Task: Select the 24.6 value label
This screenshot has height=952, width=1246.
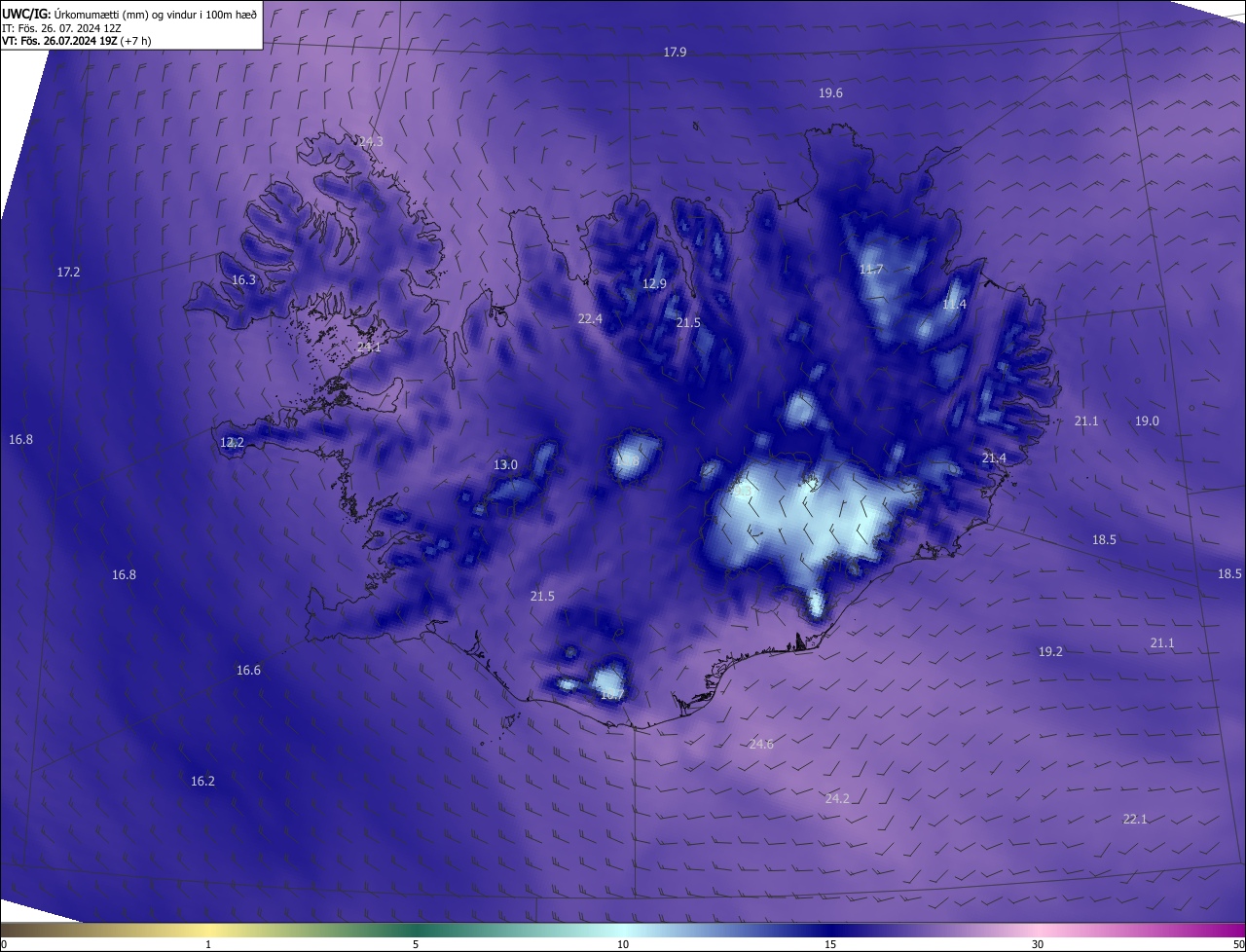Action: coord(761,744)
